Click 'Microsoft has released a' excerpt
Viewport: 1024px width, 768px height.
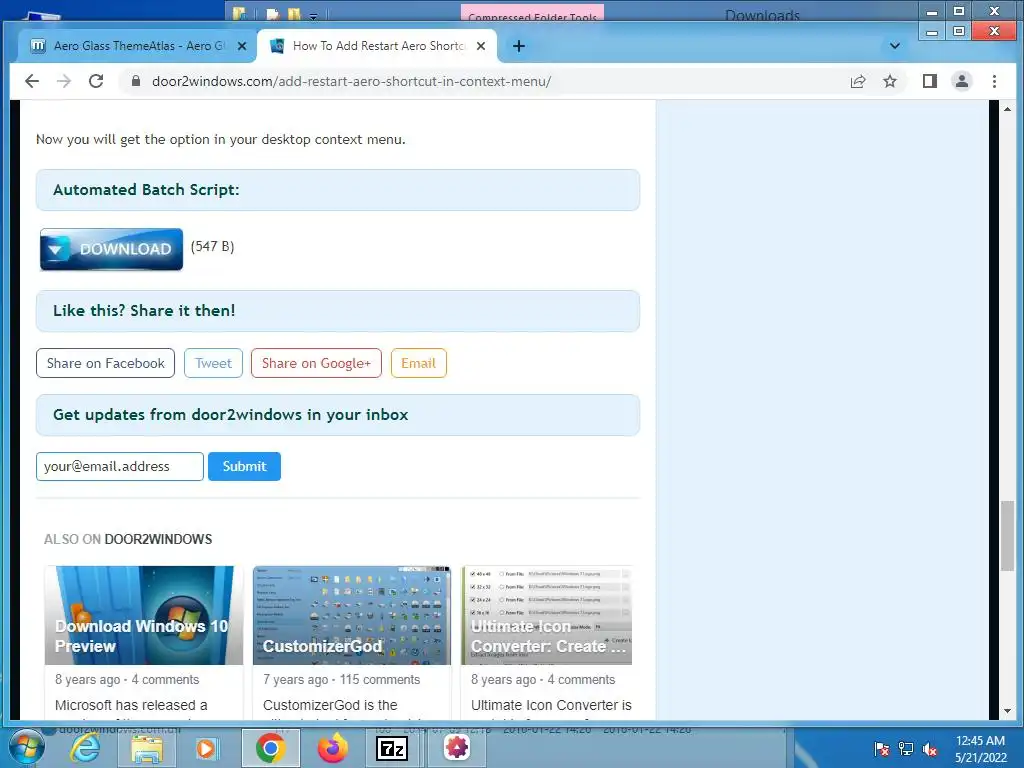coord(131,705)
